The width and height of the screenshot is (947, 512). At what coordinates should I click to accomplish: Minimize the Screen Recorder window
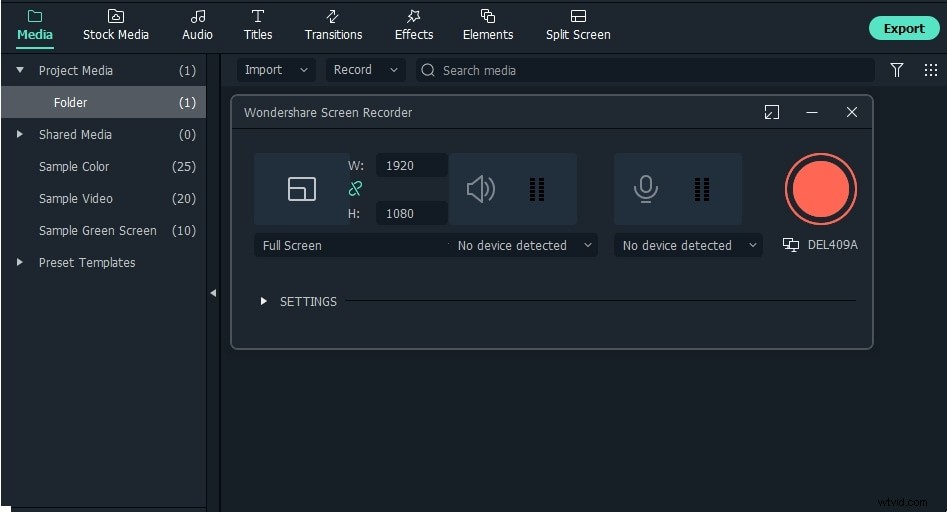[812, 112]
